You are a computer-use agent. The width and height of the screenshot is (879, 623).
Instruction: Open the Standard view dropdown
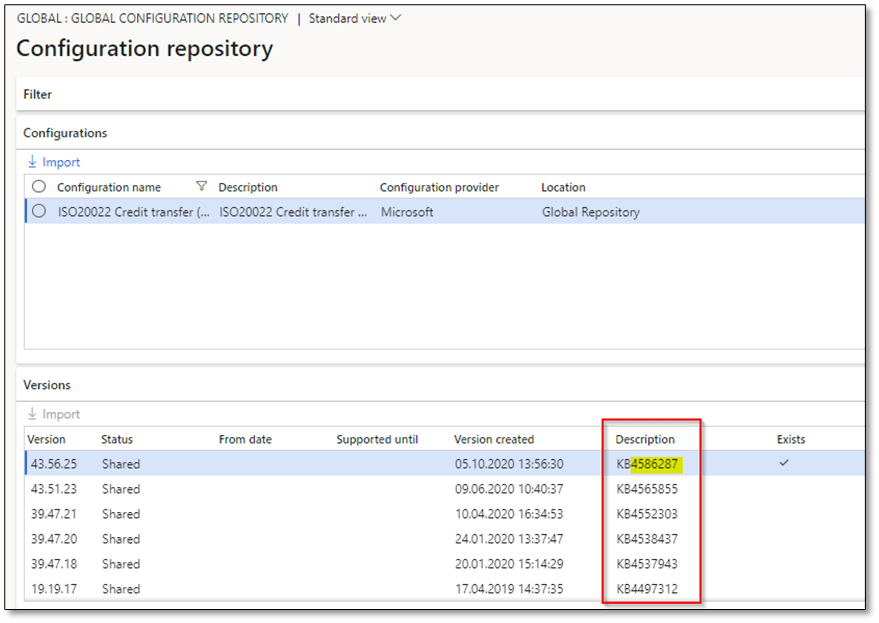point(355,18)
